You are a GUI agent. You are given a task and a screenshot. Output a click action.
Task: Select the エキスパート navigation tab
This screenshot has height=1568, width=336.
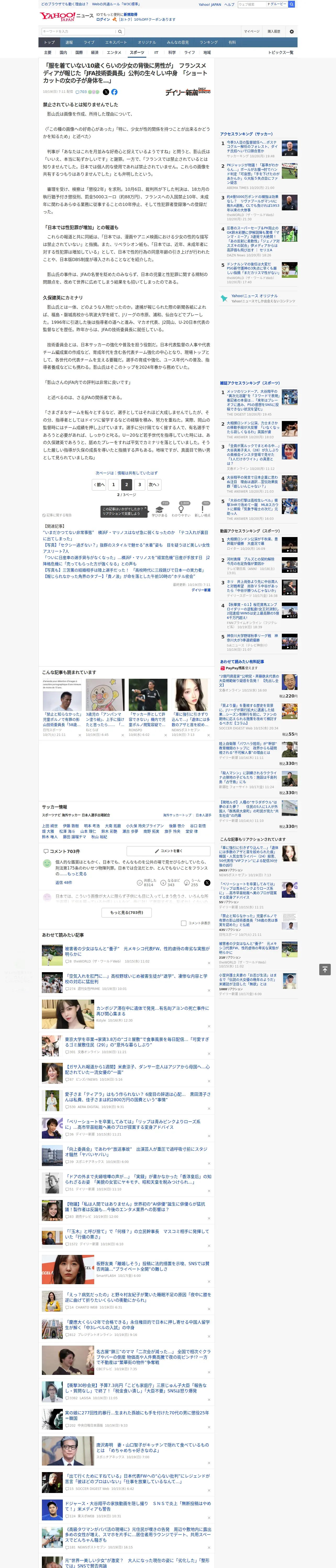[x=116, y=43]
